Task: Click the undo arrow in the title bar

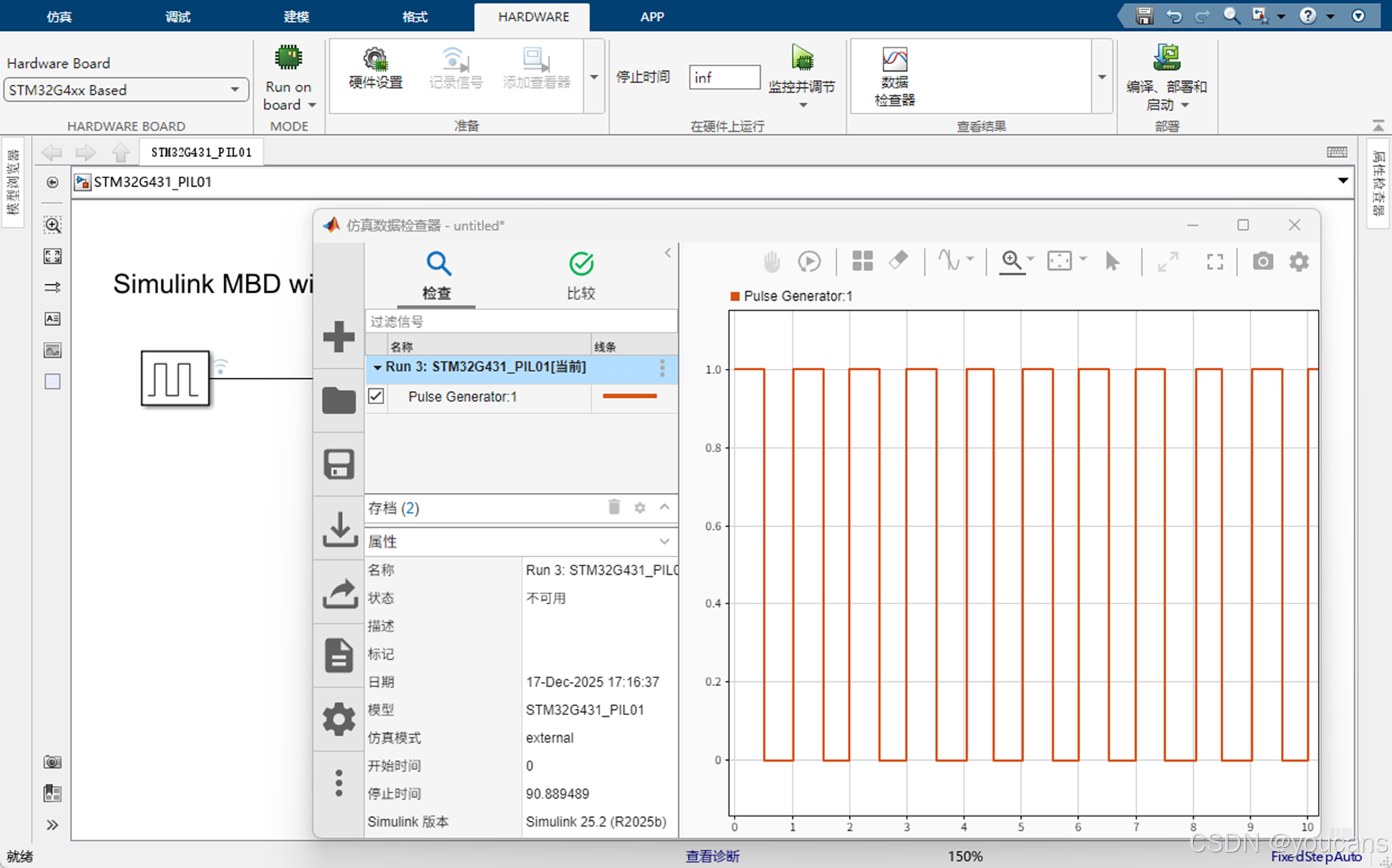Action: pyautogui.click(x=1174, y=15)
